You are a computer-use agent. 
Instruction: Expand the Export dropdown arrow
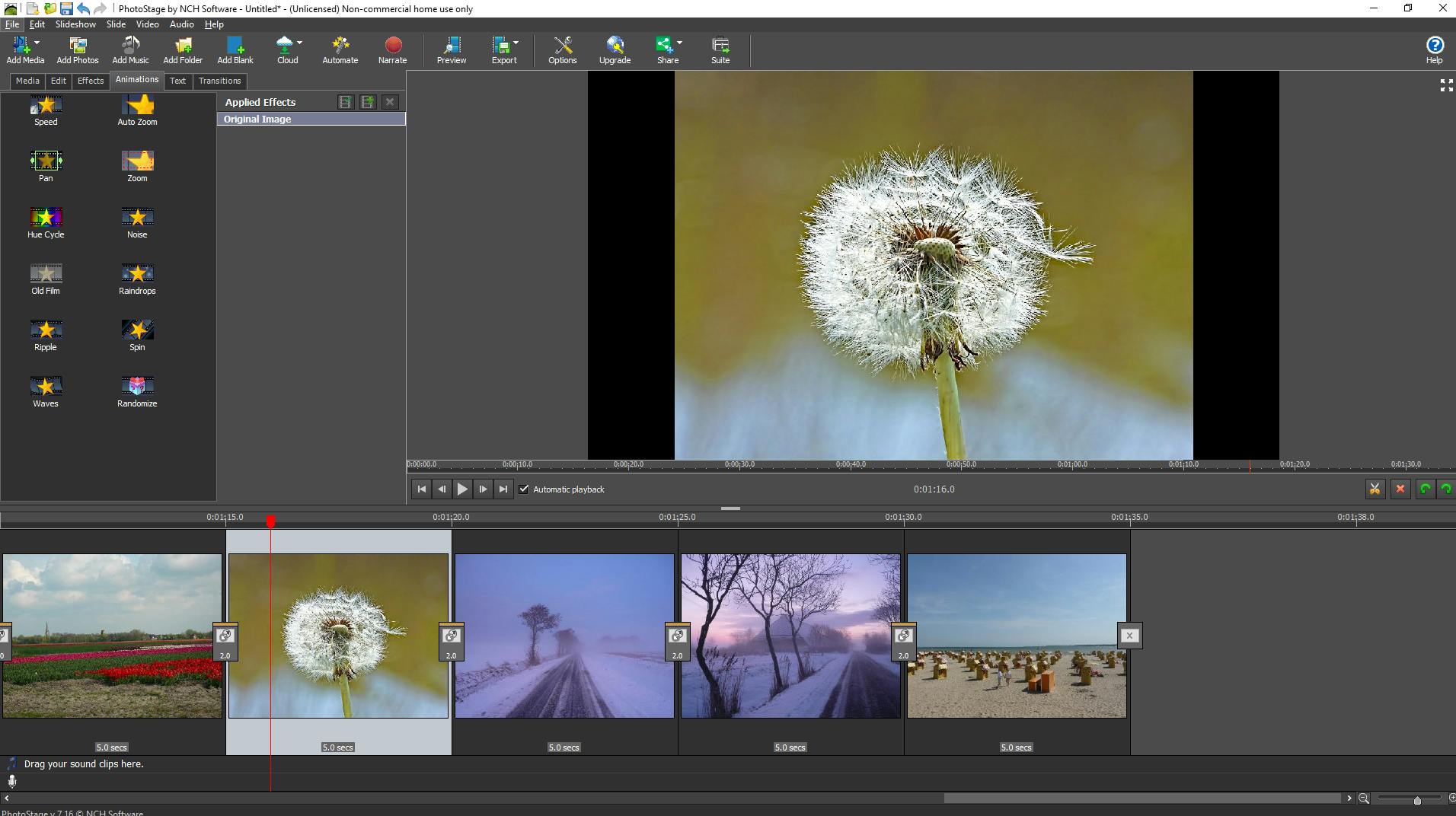pyautogui.click(x=516, y=43)
